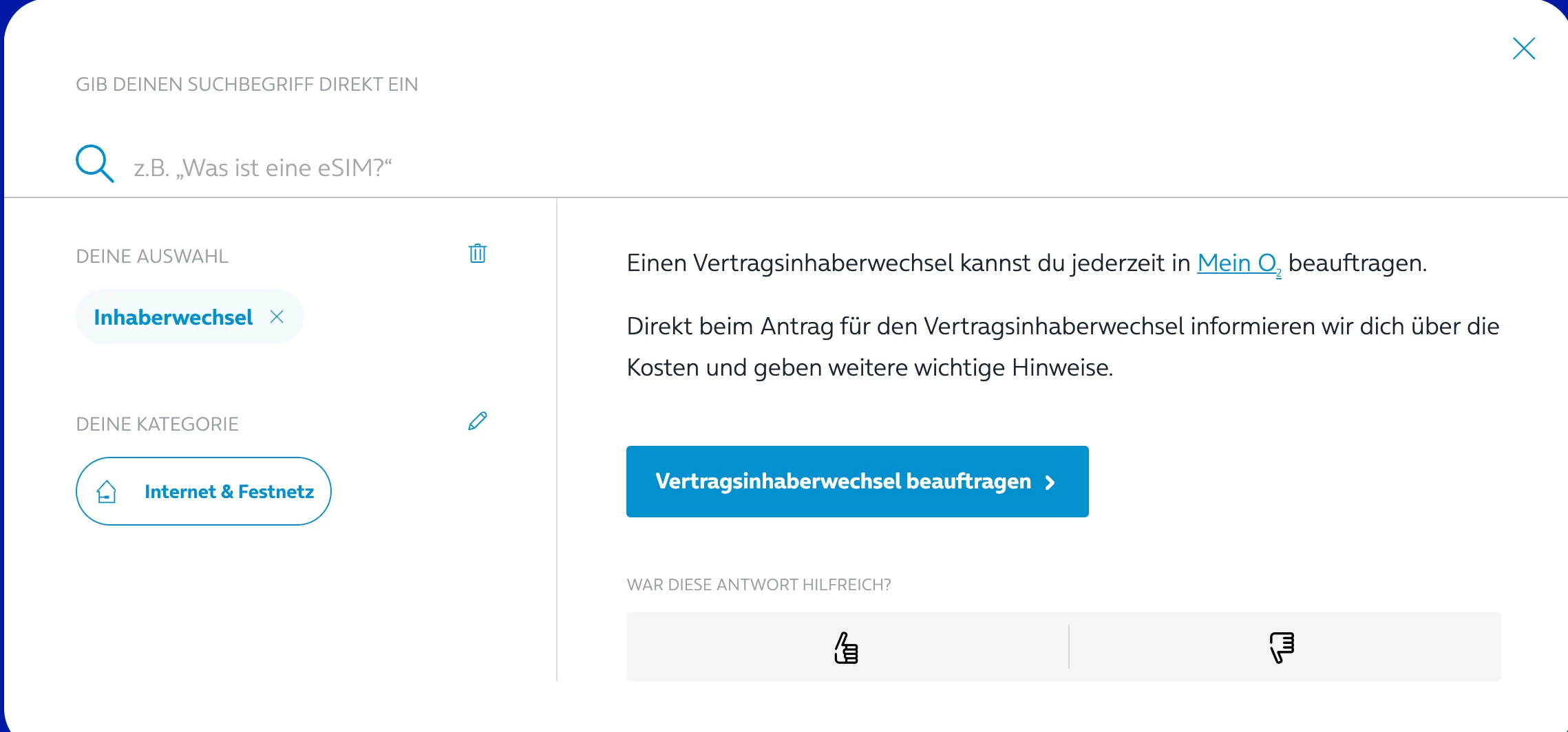Click the "Deine Auswahl" heading
This screenshot has width=1568, height=732.
pyautogui.click(x=152, y=257)
